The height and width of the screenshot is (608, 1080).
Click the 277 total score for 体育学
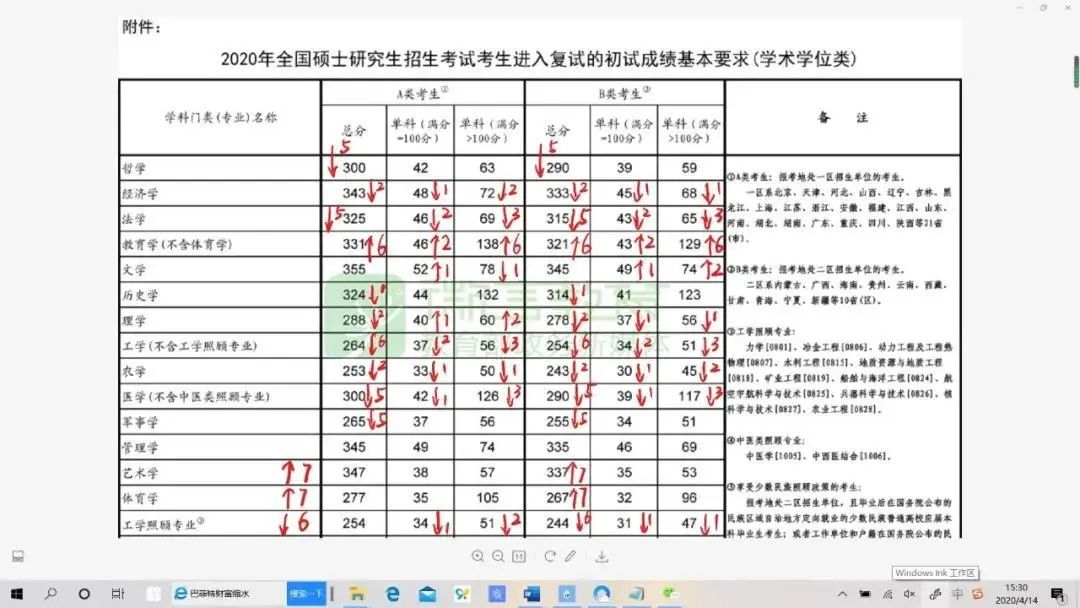click(354, 498)
